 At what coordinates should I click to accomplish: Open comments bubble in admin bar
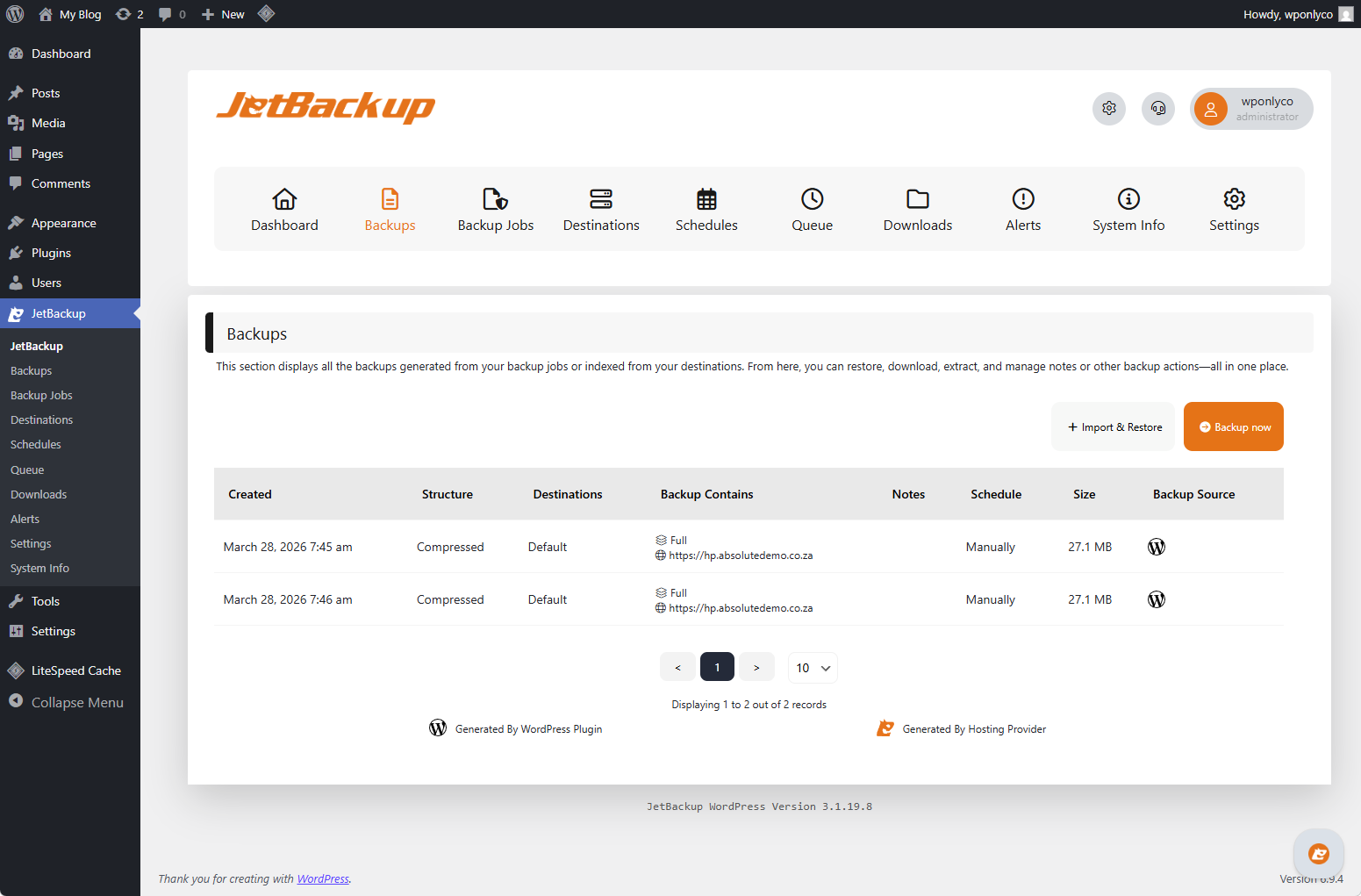click(172, 14)
